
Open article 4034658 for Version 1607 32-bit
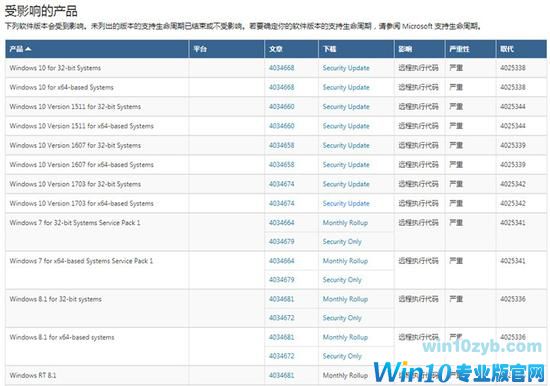click(x=281, y=145)
